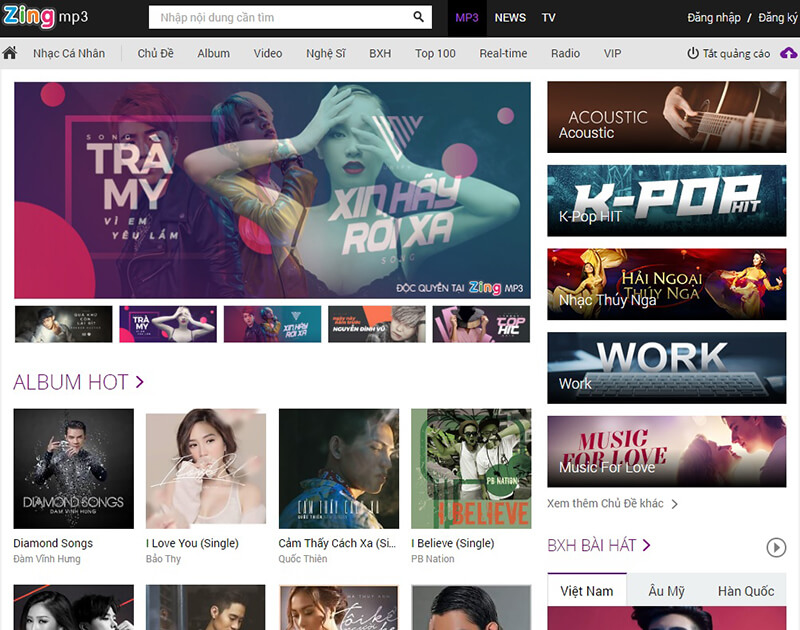Click the arrow next to Xem thêm Chủ Đề khác

(x=674, y=505)
